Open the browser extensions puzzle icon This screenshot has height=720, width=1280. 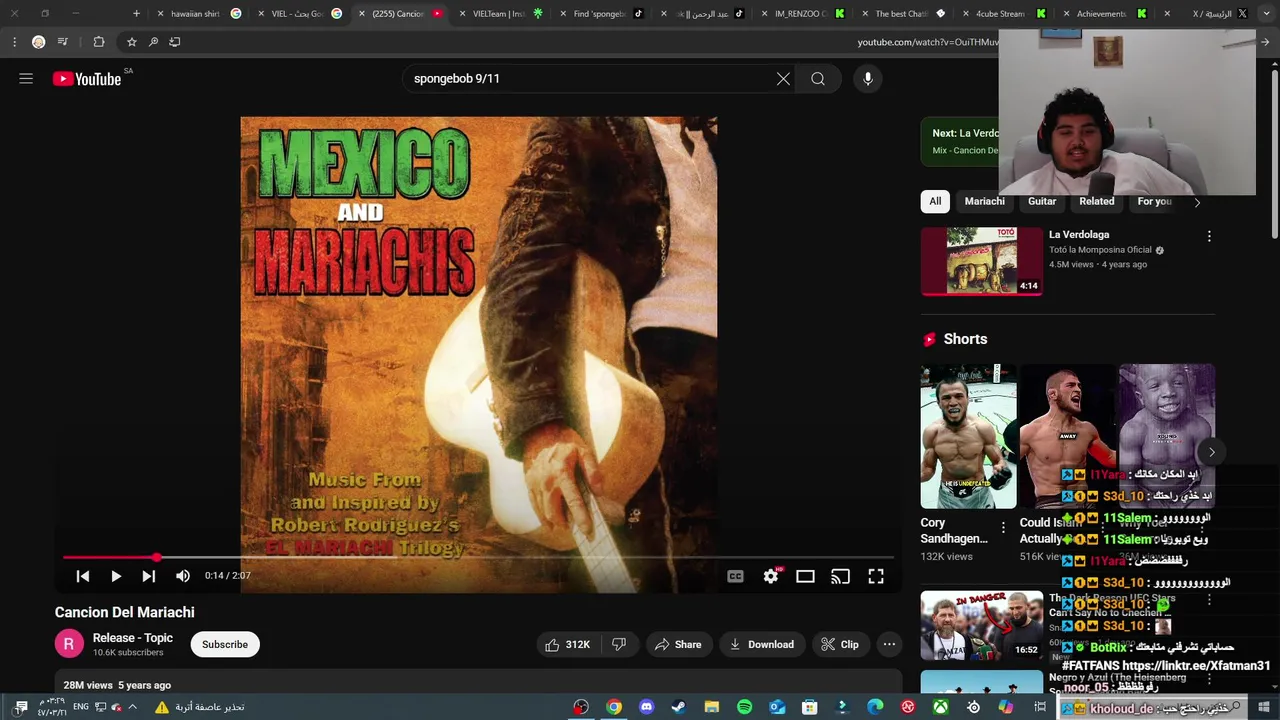tap(99, 42)
